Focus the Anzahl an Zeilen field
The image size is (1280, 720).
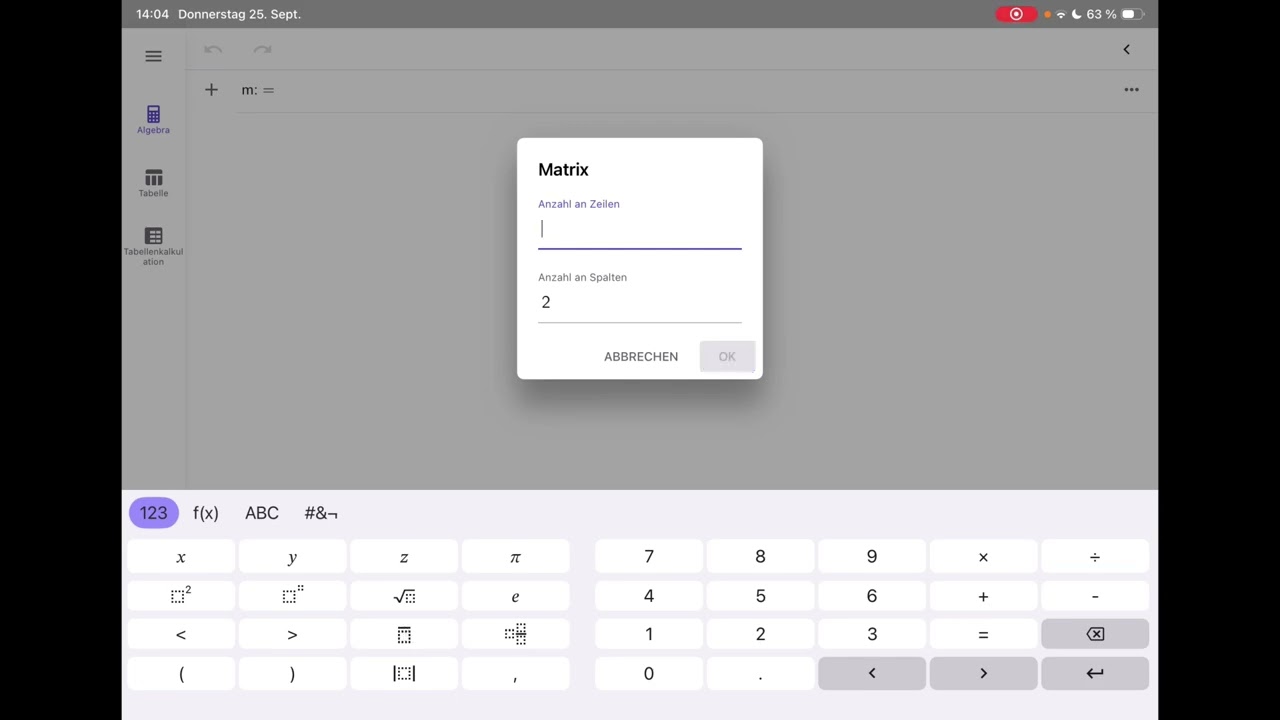click(640, 229)
